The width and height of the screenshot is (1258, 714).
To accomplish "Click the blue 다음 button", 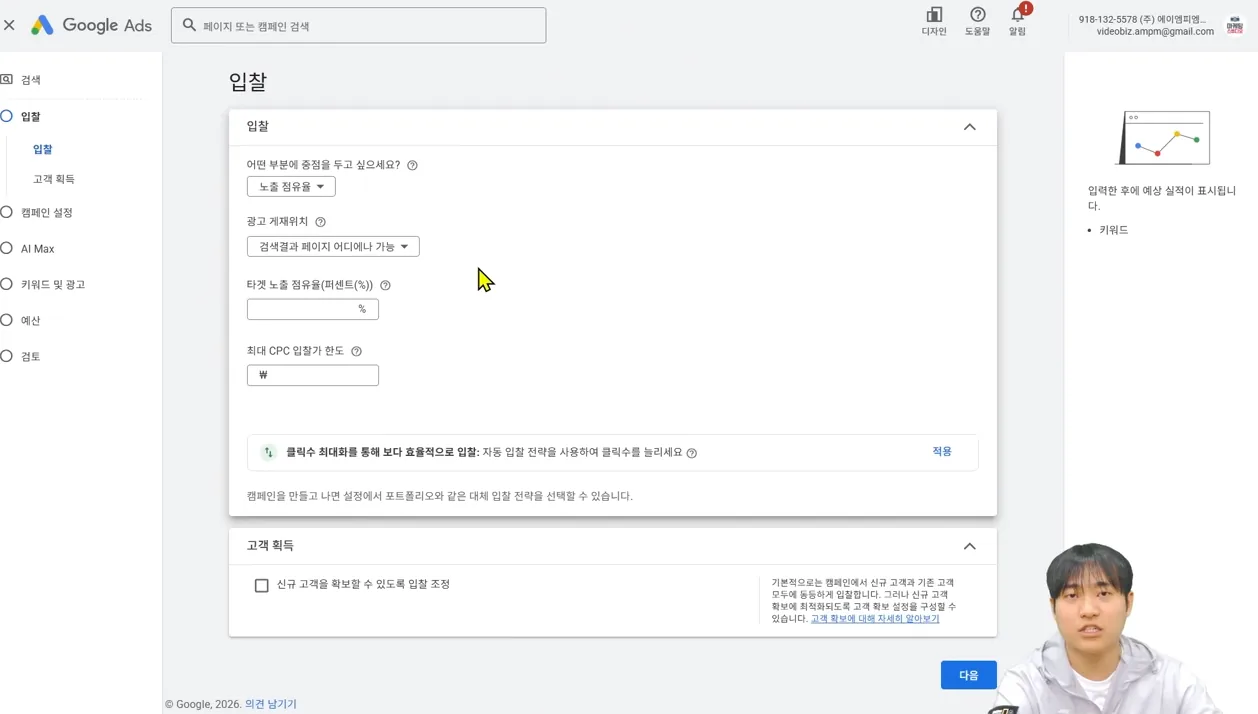I will pos(968,675).
